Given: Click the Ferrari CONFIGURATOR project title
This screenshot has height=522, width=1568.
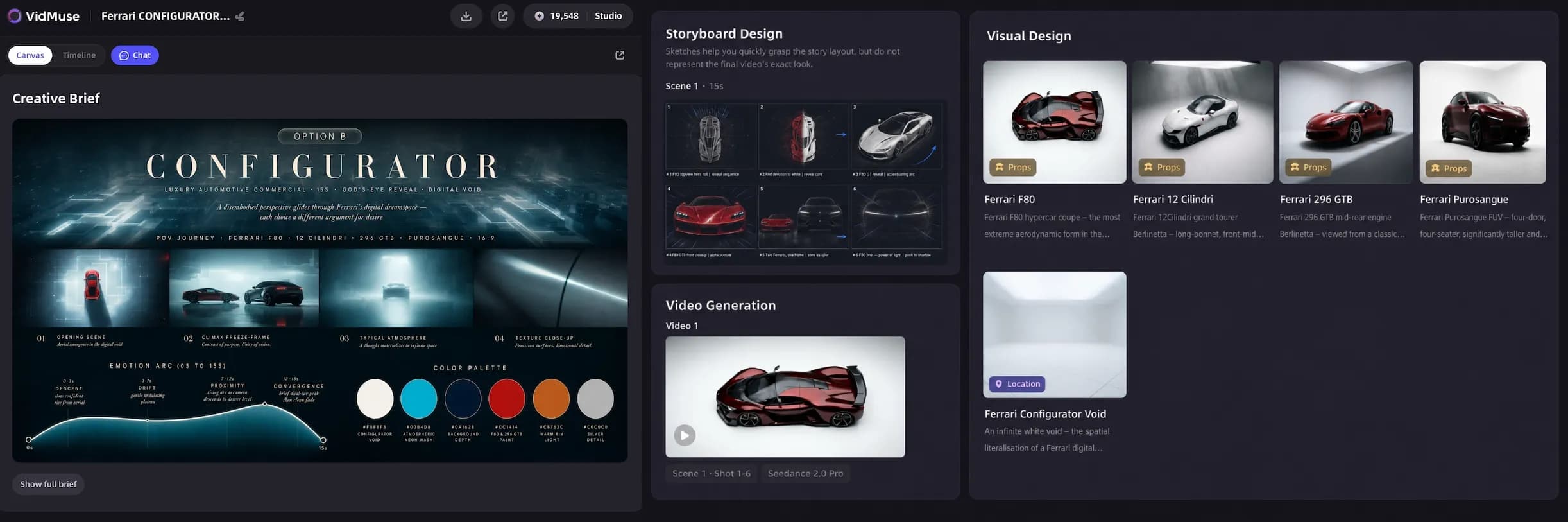Looking at the screenshot, I should click(165, 16).
